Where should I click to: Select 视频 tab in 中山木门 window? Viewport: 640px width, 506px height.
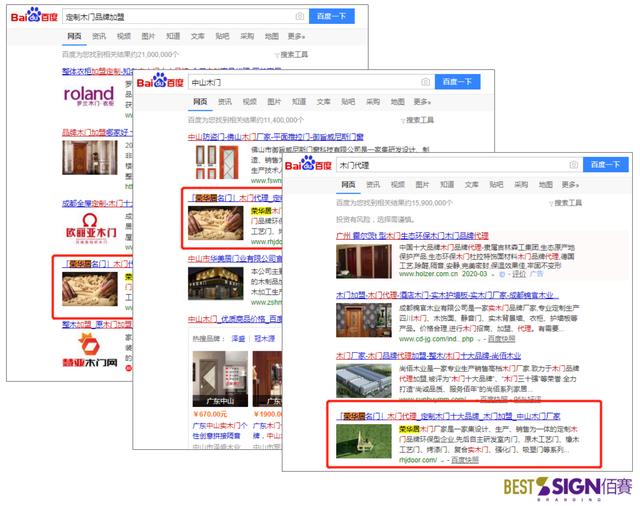pyautogui.click(x=249, y=102)
